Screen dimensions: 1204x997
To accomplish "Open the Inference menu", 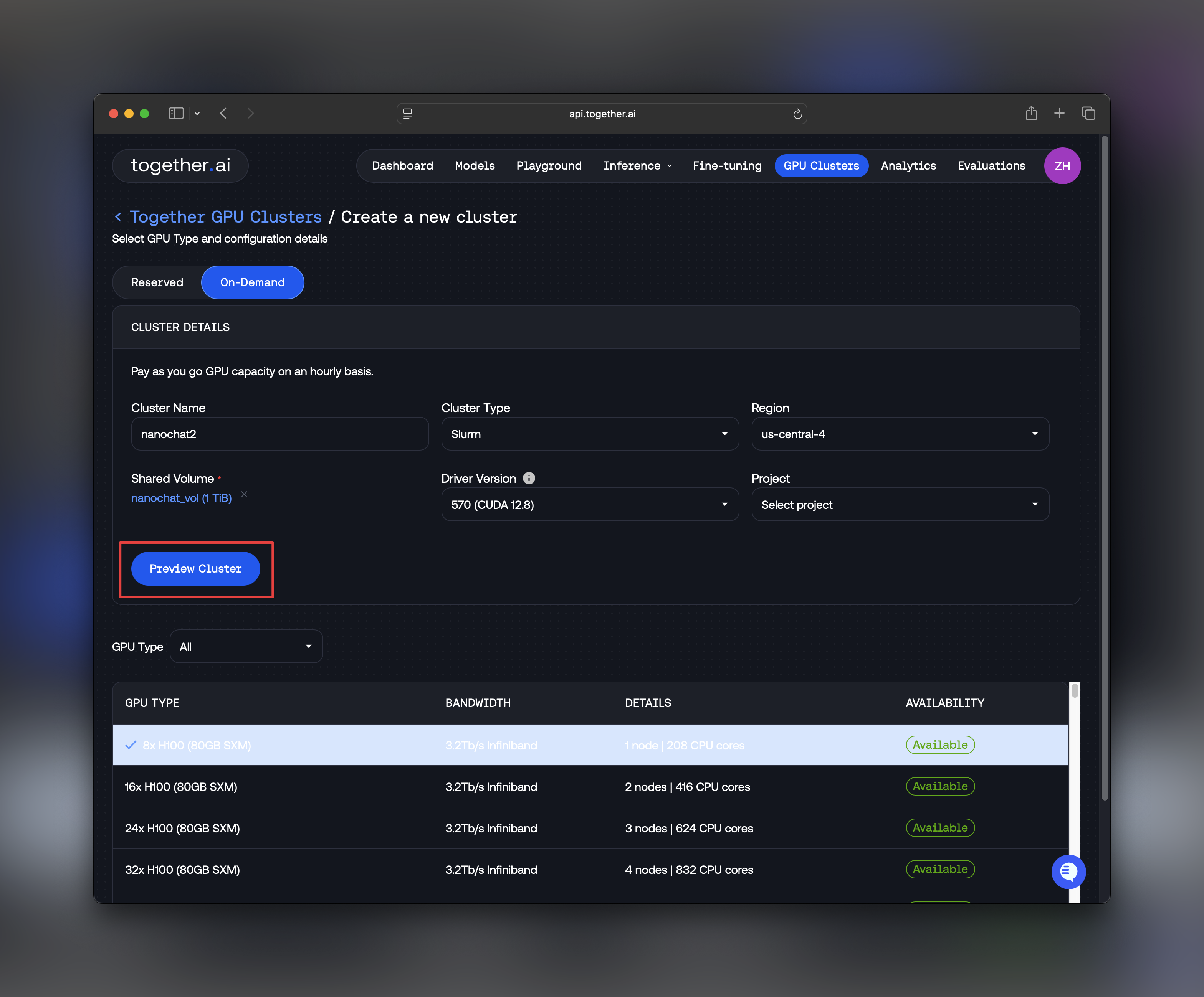I will [637, 166].
